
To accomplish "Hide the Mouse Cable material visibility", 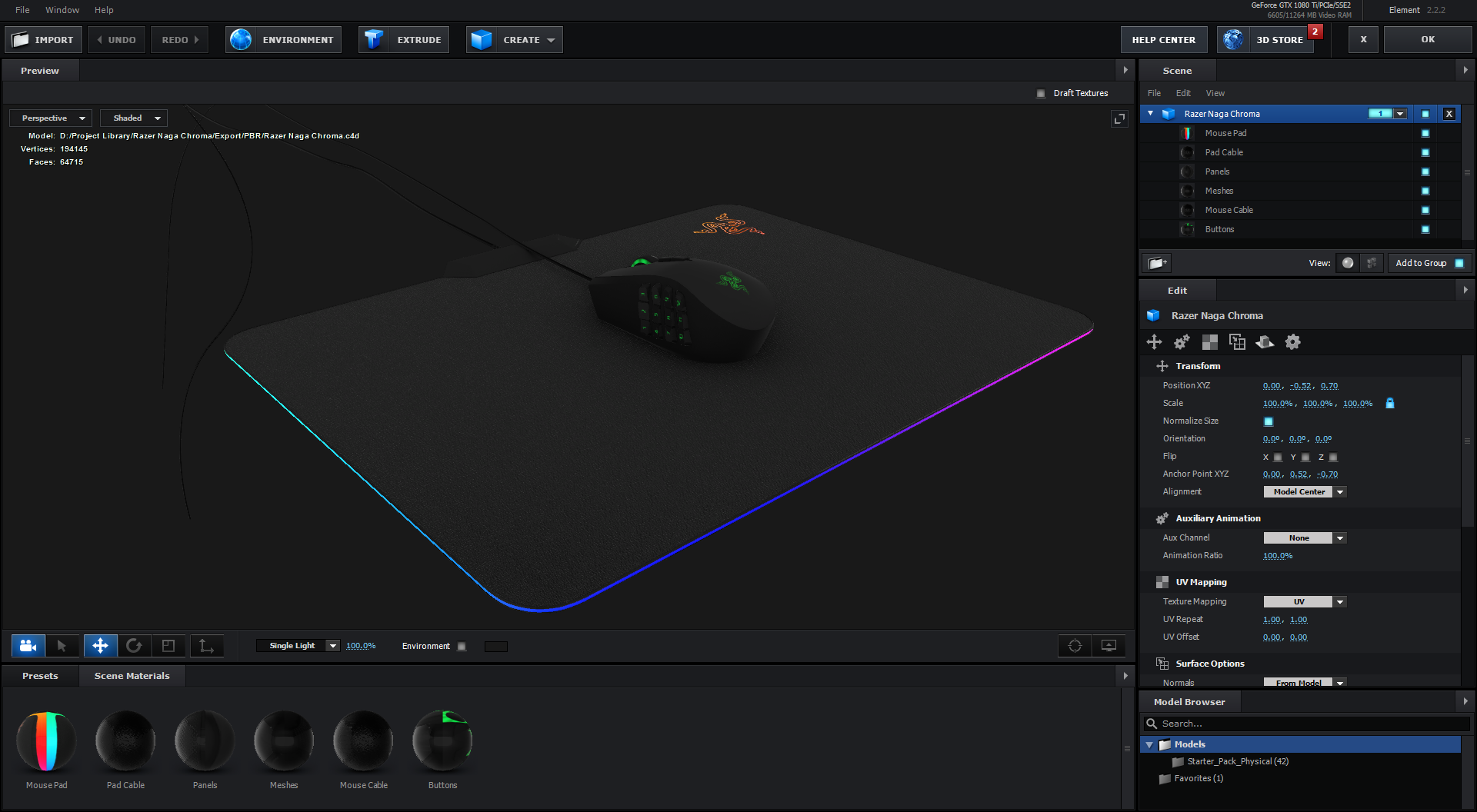I will click(1425, 210).
